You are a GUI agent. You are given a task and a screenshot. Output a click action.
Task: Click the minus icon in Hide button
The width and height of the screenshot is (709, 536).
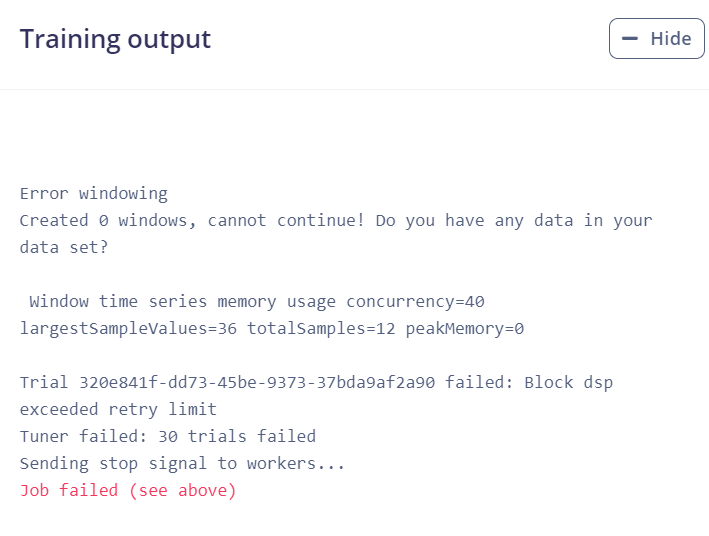click(x=629, y=38)
